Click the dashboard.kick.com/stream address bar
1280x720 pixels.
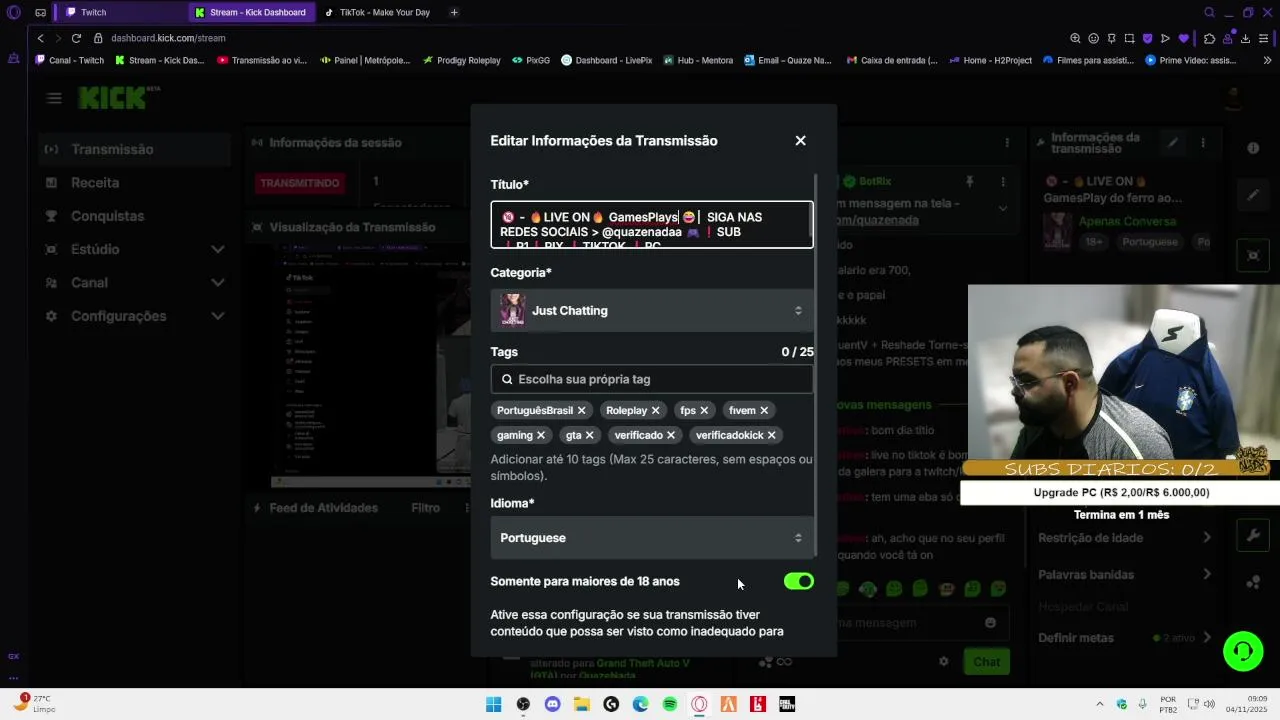[x=168, y=38]
